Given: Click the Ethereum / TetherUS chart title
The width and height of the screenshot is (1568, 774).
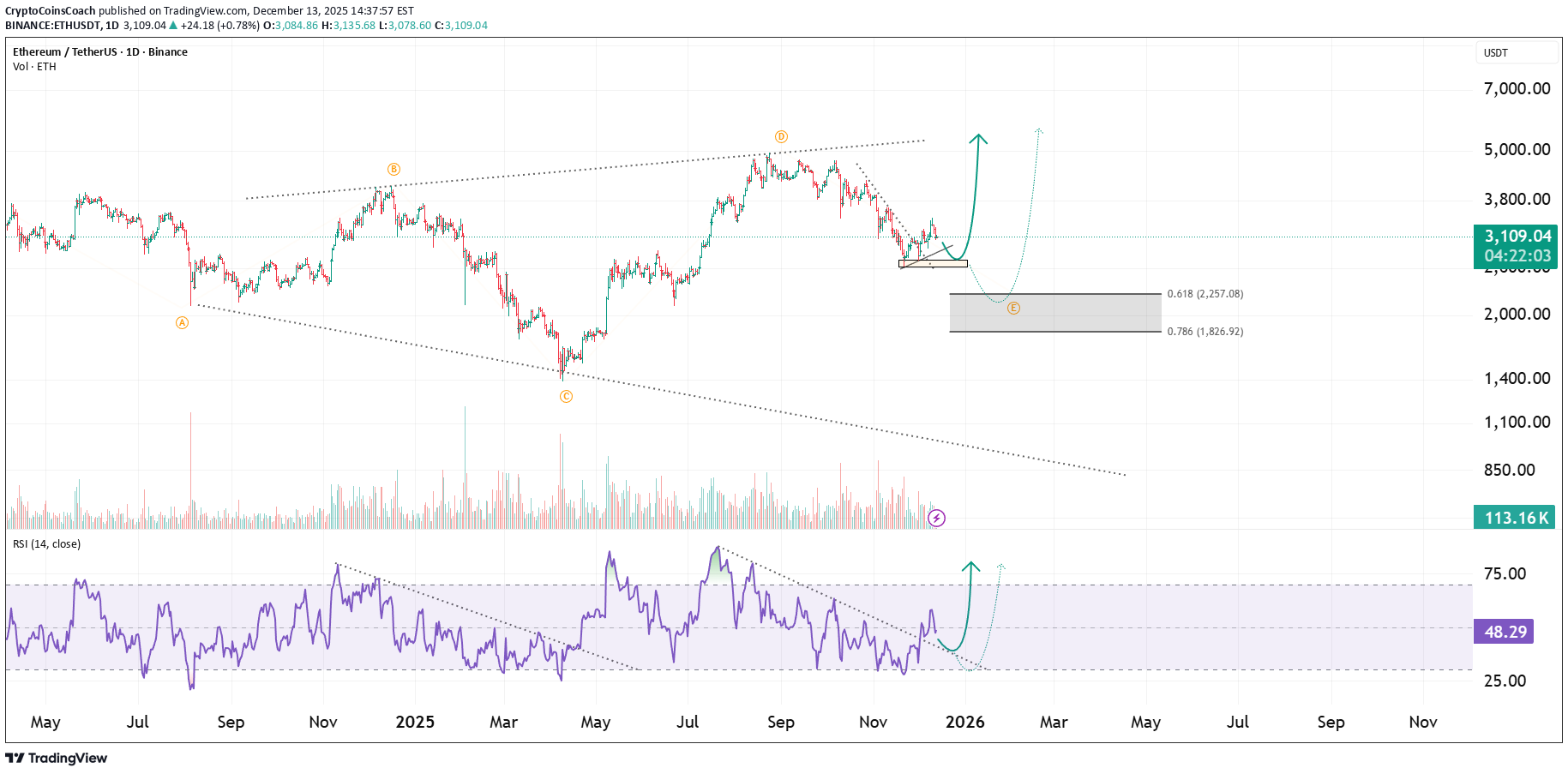Looking at the screenshot, I should tap(100, 52).
